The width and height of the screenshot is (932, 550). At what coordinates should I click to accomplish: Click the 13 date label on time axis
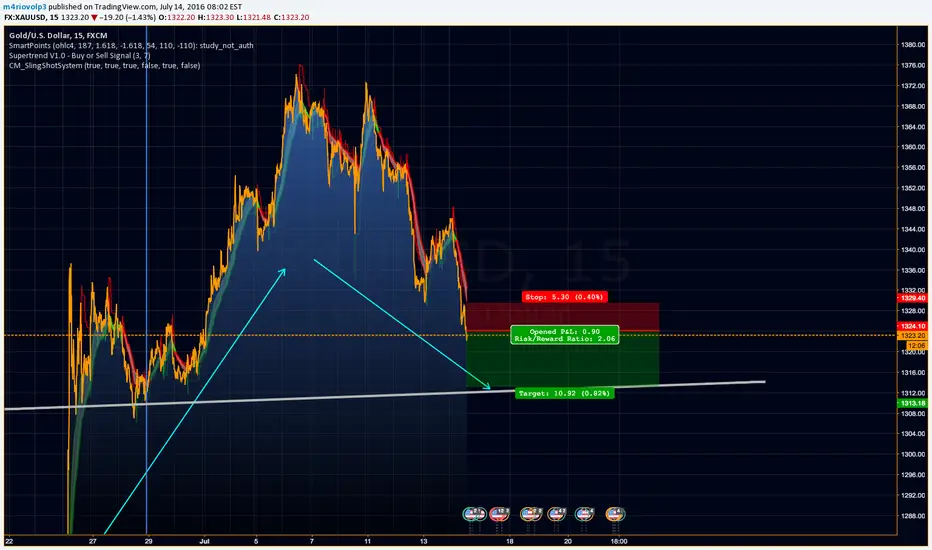[424, 541]
